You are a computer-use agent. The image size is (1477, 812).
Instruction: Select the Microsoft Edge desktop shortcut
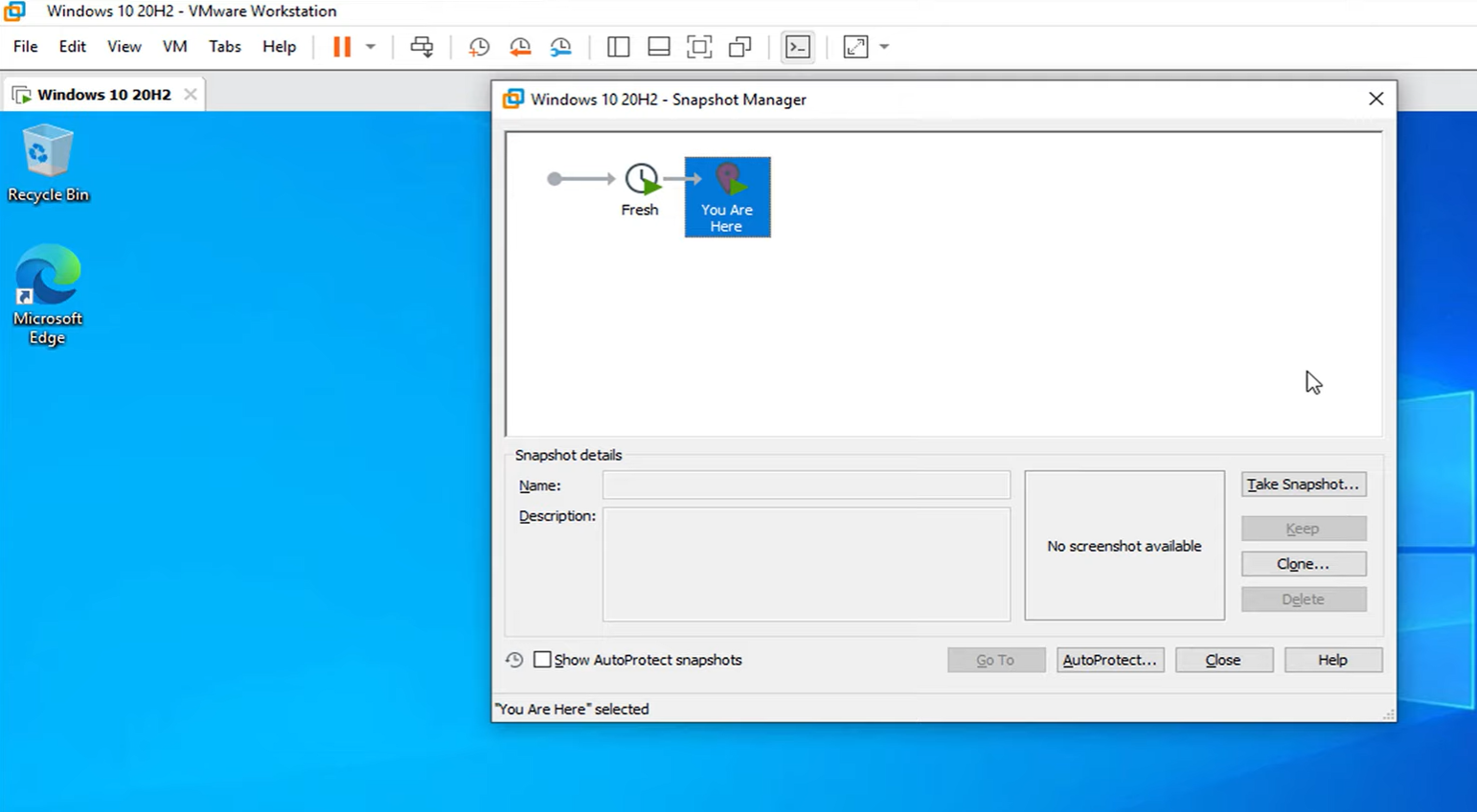pyautogui.click(x=48, y=295)
